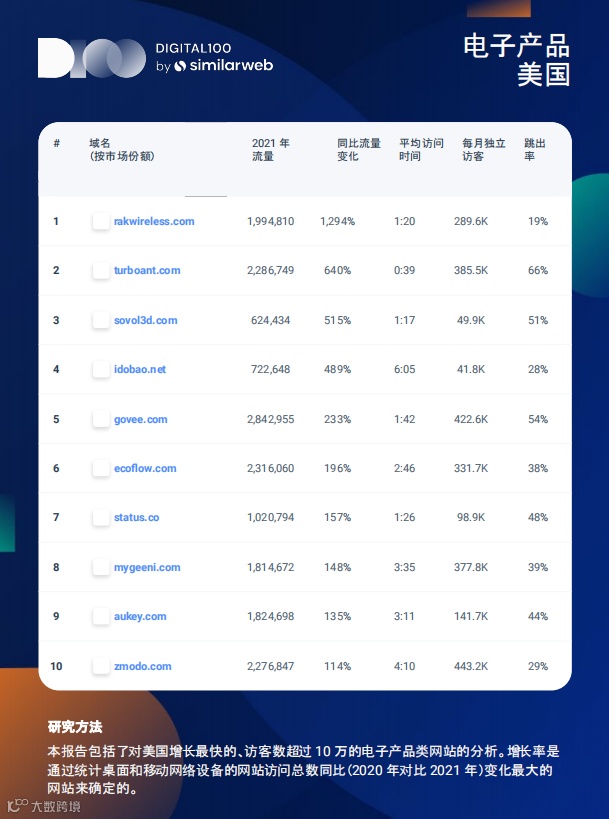Select the traffic value 2,316,060

(x=271, y=469)
